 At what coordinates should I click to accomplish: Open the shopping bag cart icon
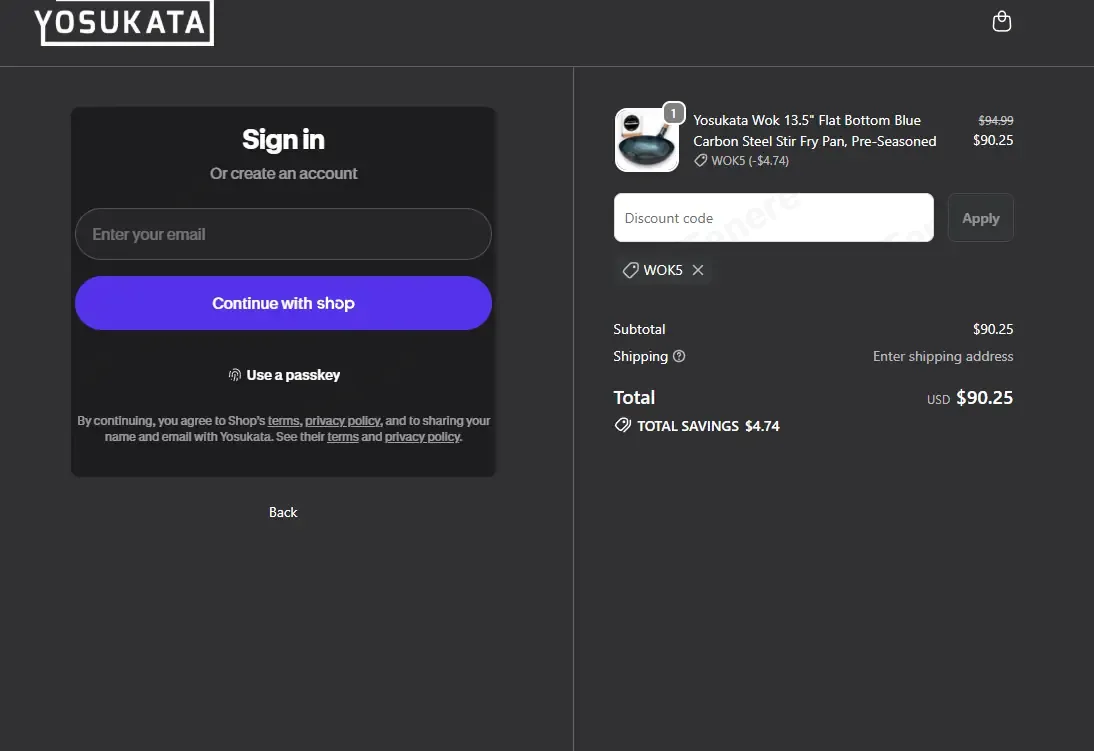1001,22
